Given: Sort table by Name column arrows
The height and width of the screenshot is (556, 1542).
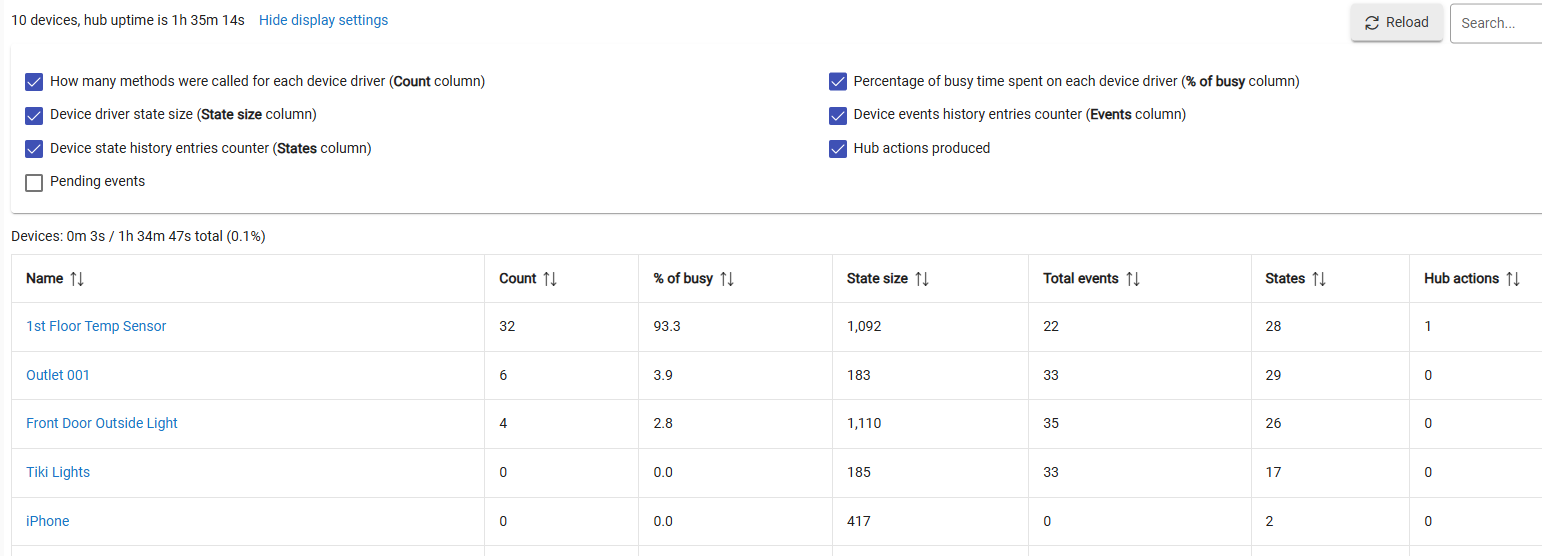Looking at the screenshot, I should [x=78, y=279].
